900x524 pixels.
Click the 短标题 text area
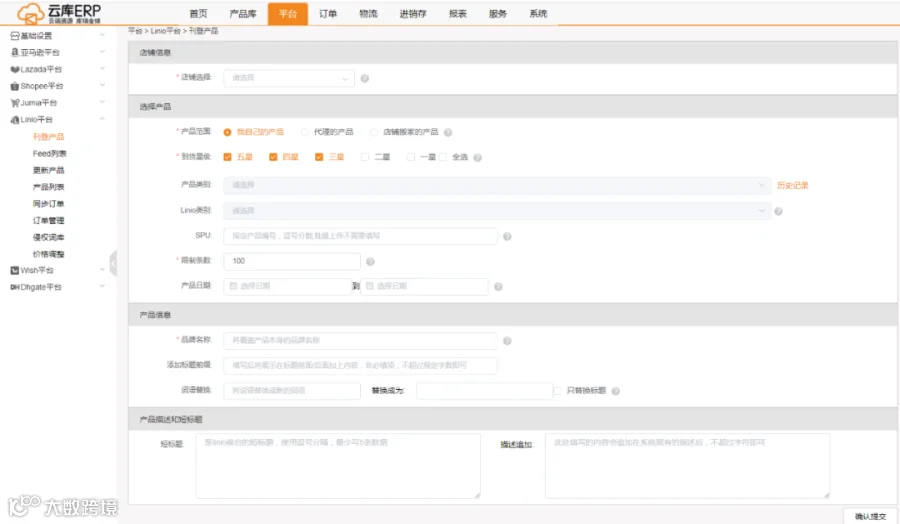338,466
